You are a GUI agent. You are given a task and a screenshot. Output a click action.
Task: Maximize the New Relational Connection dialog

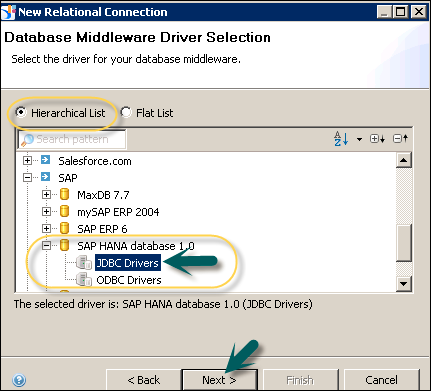[x=401, y=12]
